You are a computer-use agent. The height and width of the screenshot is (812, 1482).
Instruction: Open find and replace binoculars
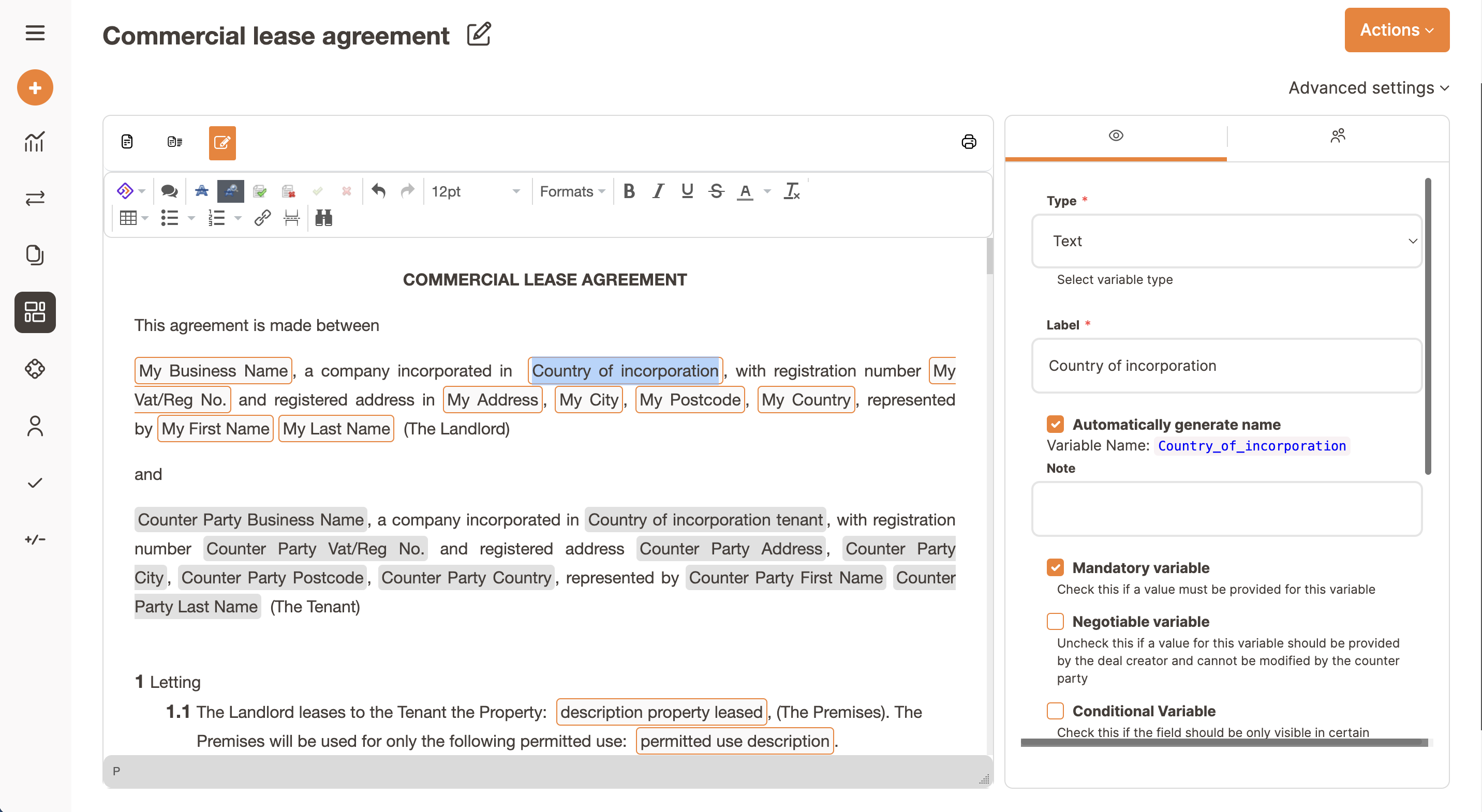324,218
